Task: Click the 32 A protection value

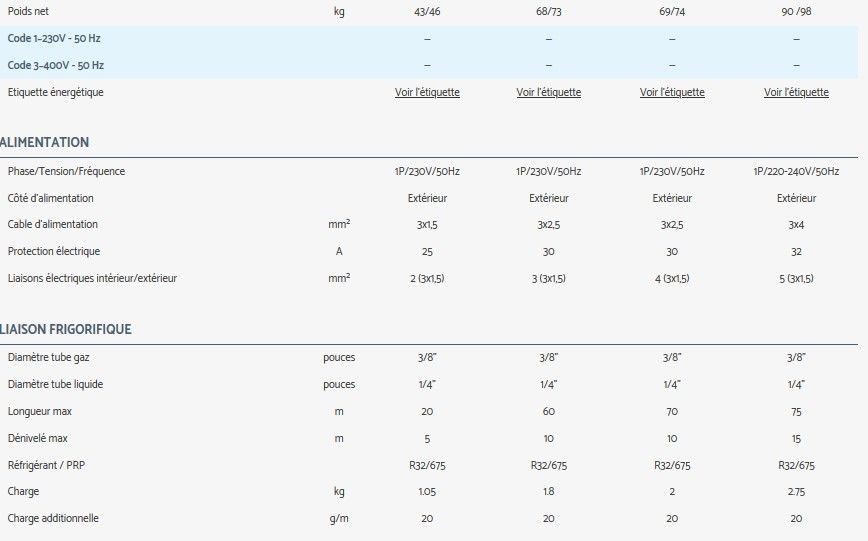Action: (796, 251)
